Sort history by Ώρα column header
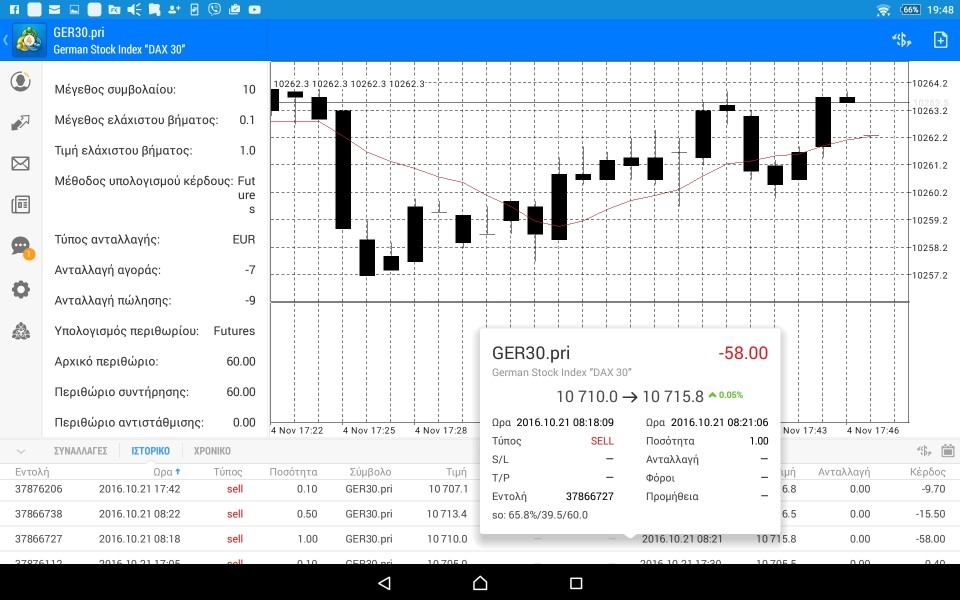The width and height of the screenshot is (960, 600). [x=167, y=472]
